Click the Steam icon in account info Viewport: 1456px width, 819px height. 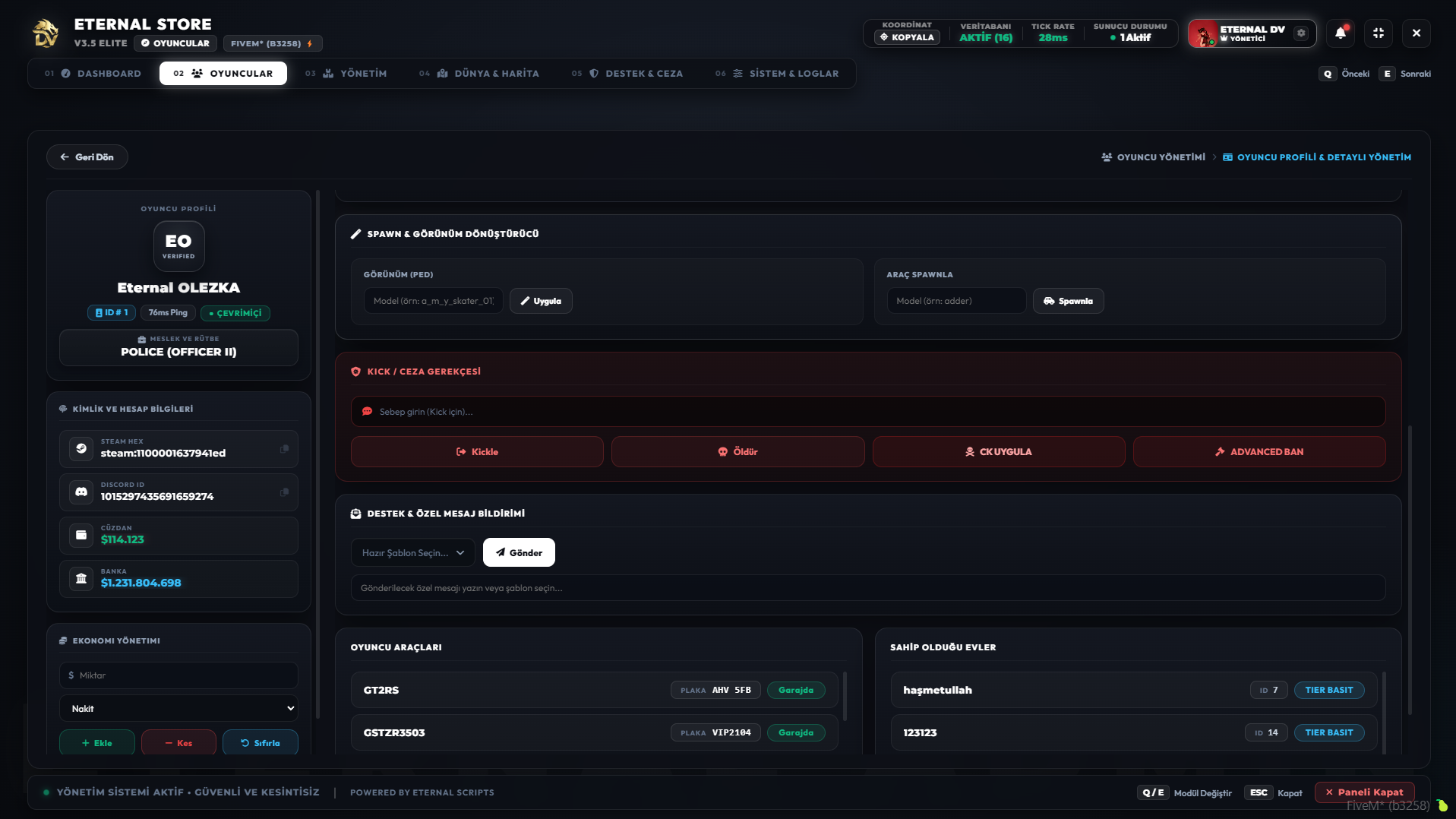[x=81, y=449]
